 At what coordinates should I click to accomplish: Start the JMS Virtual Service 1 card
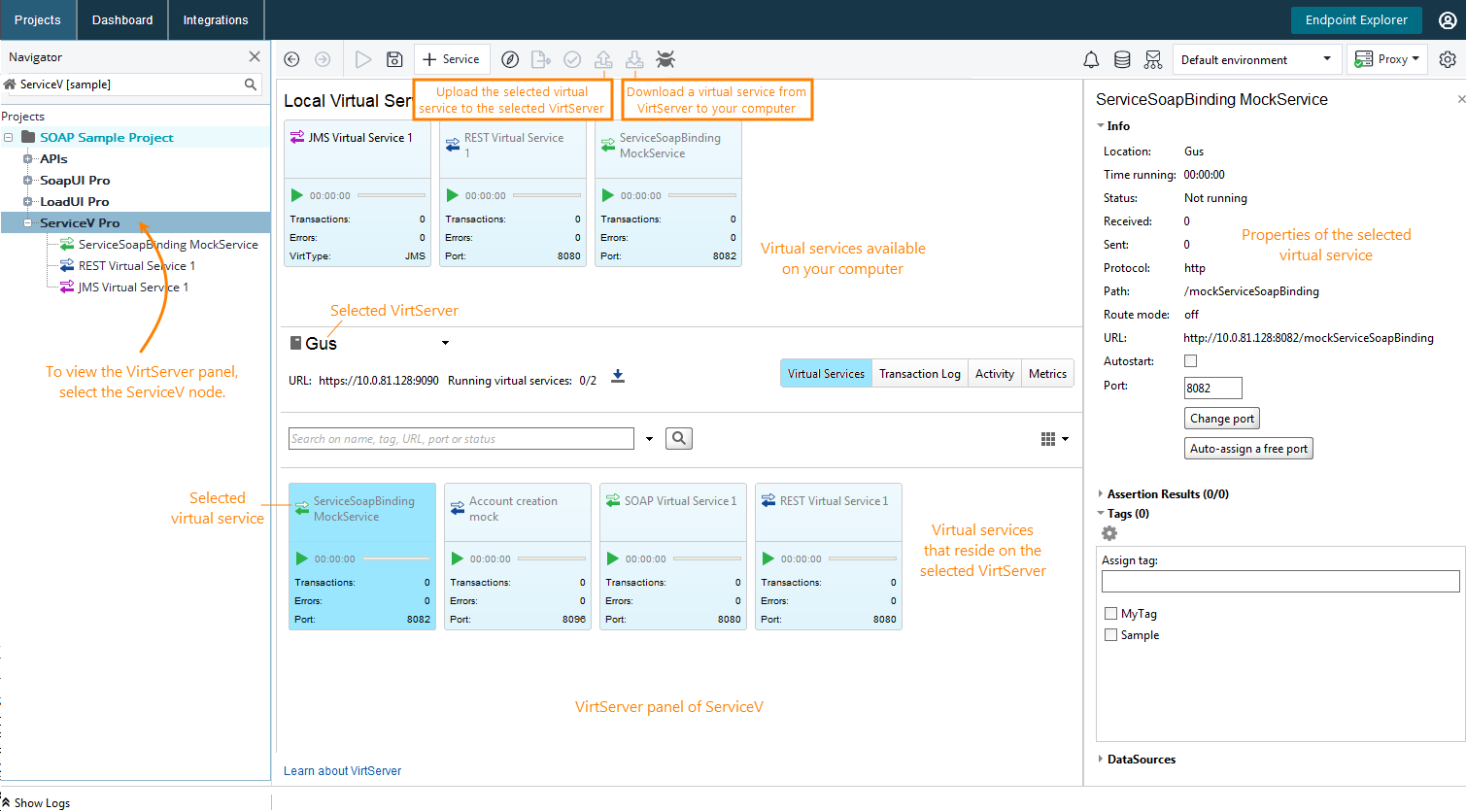297,195
